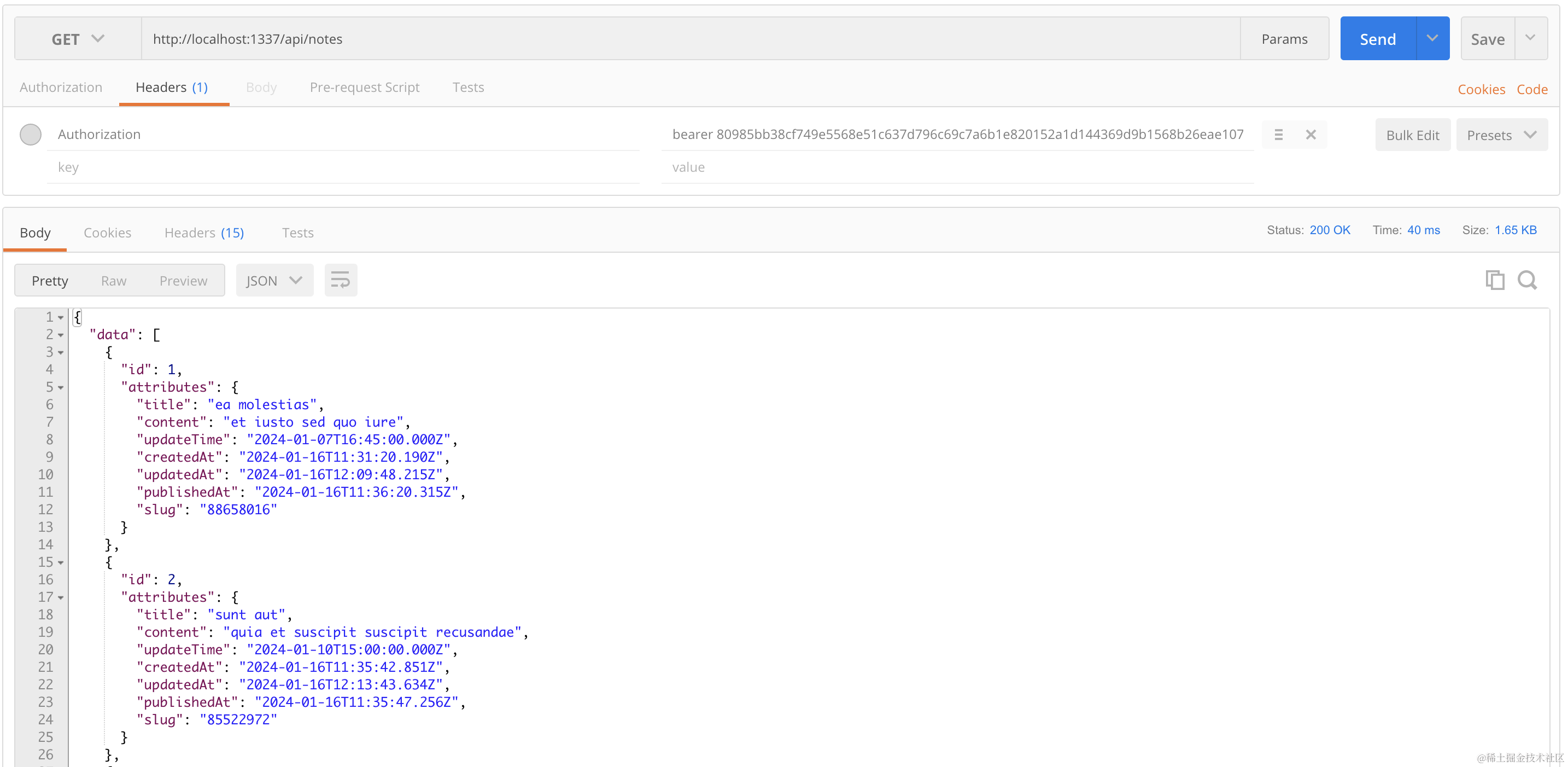Toggle the Authorization header enable checkbox
Screen dimensions: 1568x767
[x=31, y=135]
